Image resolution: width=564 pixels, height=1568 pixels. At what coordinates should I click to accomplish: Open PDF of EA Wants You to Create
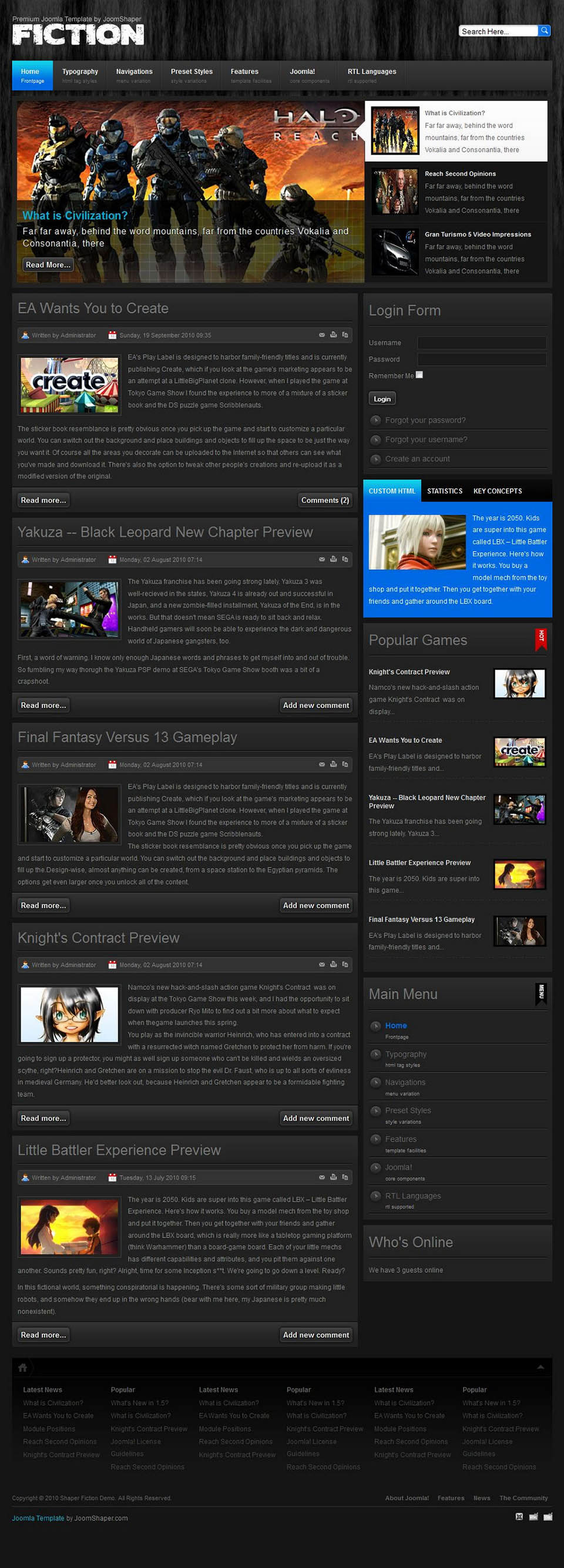[x=345, y=335]
